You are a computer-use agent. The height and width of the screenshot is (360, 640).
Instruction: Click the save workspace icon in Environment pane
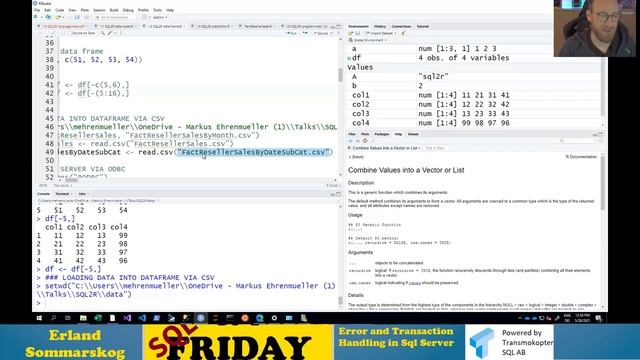click(358, 33)
